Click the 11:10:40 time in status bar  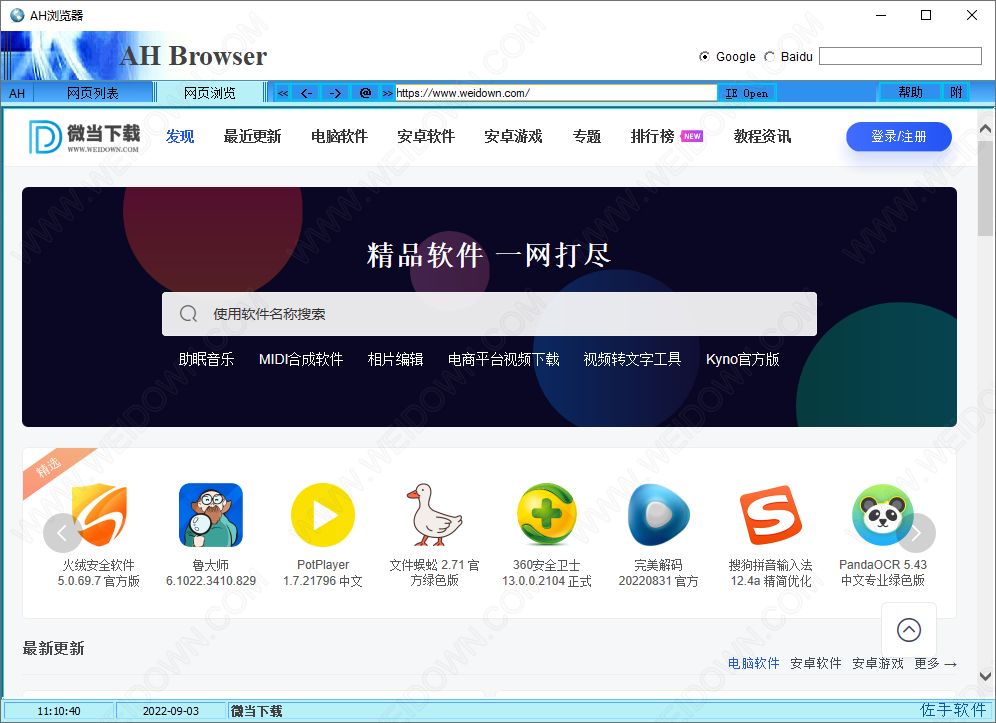pyautogui.click(x=58, y=711)
